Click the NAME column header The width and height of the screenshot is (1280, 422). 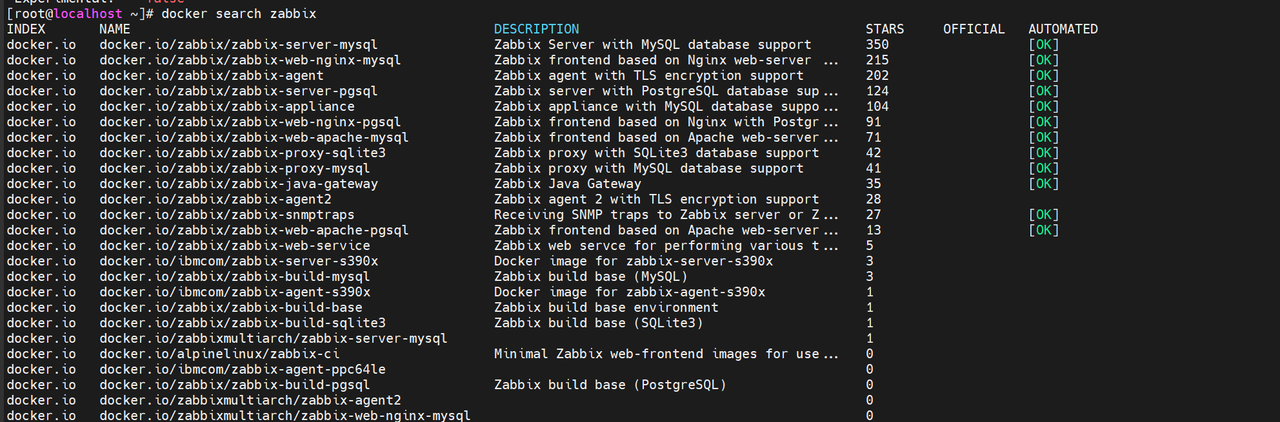[x=115, y=29]
